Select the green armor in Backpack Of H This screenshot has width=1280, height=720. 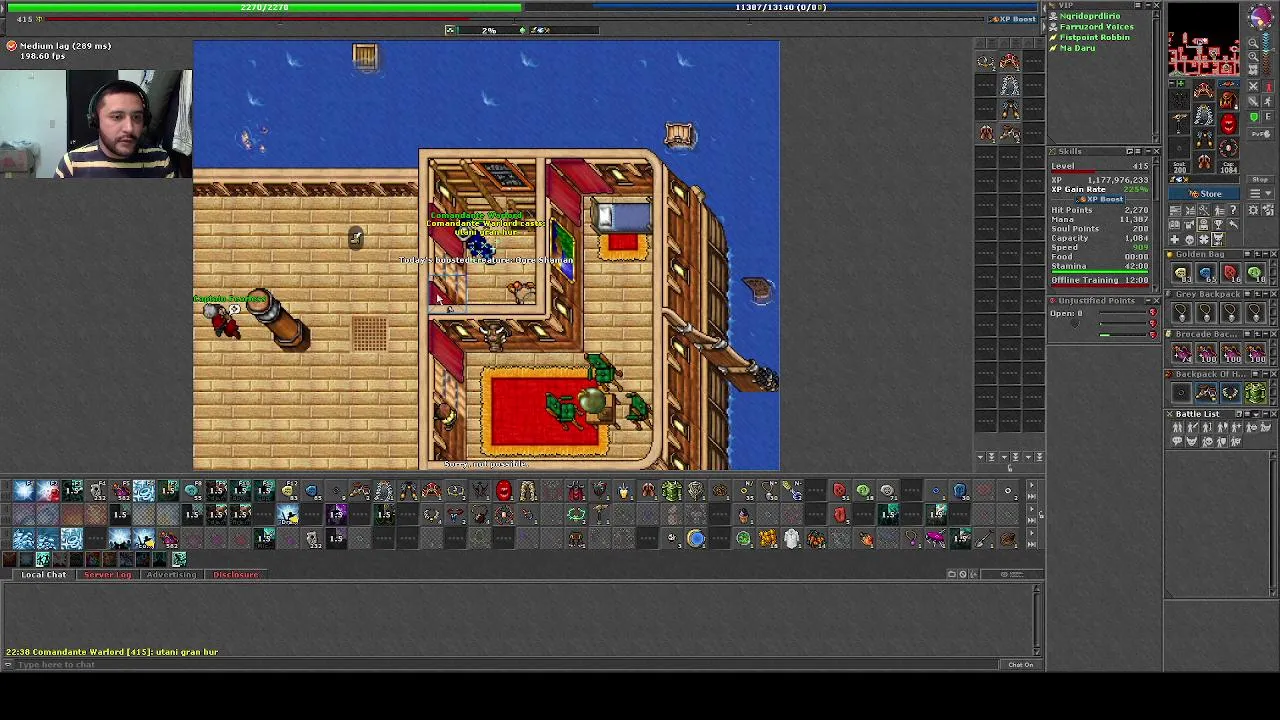[x=1254, y=394]
